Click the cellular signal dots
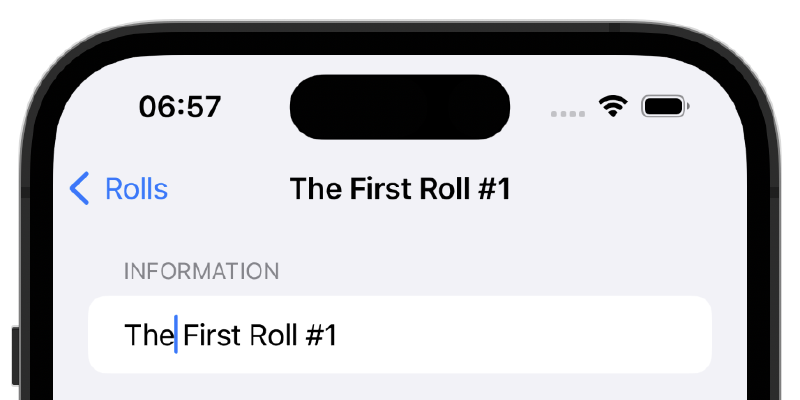The image size is (800, 400). [568, 114]
